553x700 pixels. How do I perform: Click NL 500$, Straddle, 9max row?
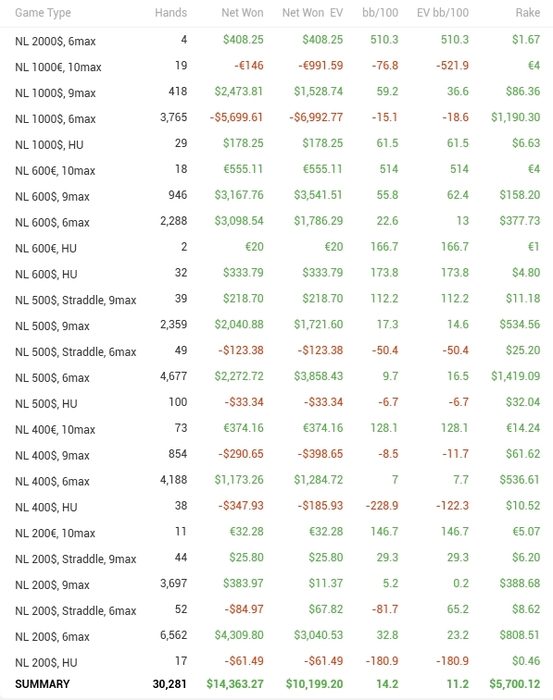tap(277, 299)
